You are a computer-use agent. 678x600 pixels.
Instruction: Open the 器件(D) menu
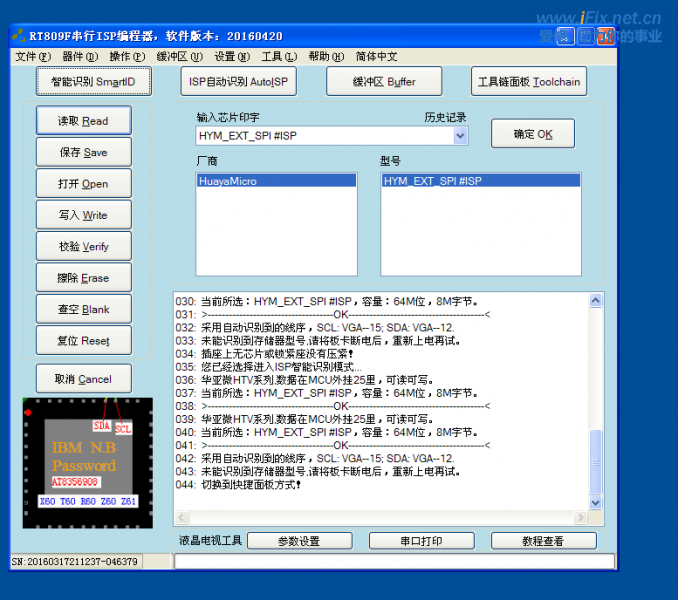(80, 57)
